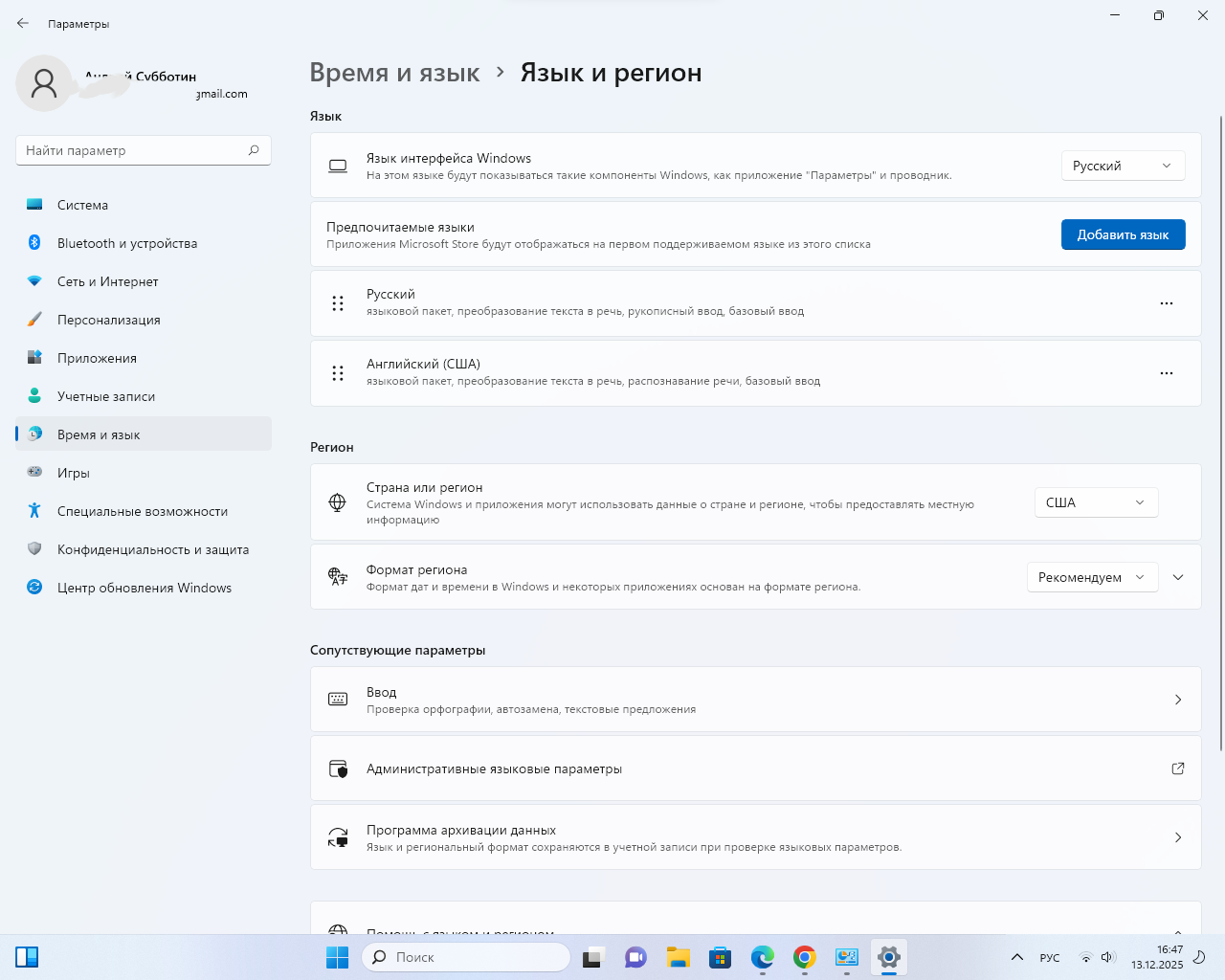
Task: Open the Windows Start button
Action: tap(337, 957)
